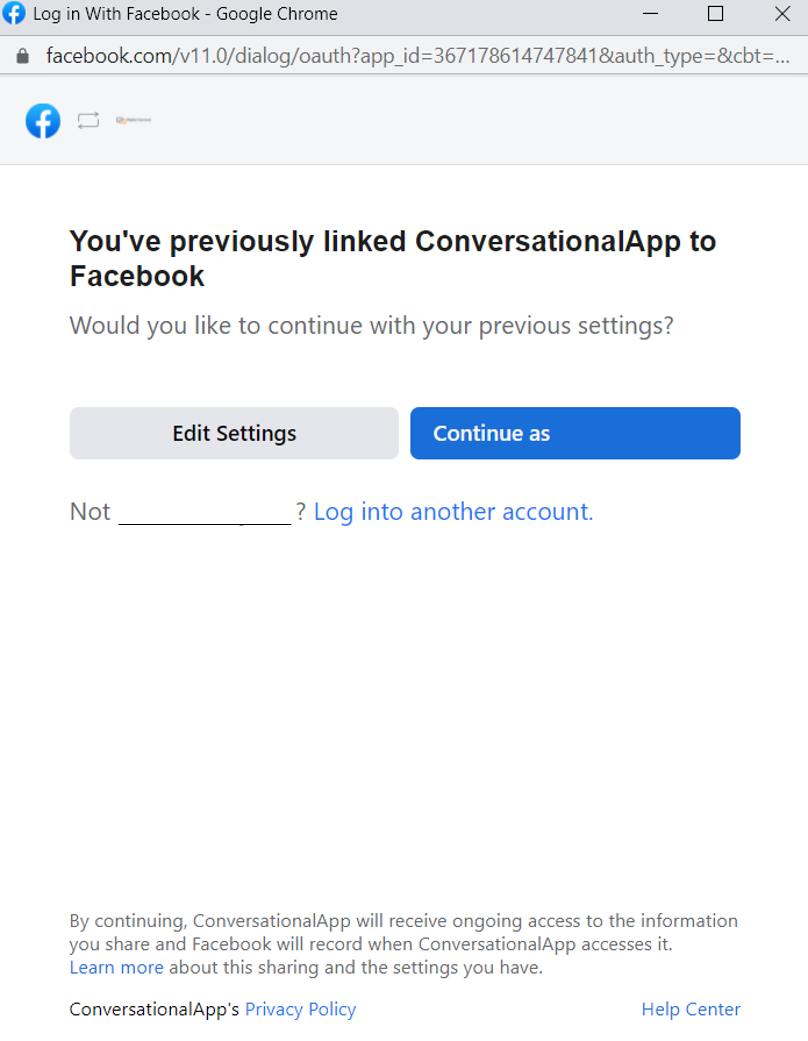Click the "Would you like to continue" question text

[x=371, y=325]
